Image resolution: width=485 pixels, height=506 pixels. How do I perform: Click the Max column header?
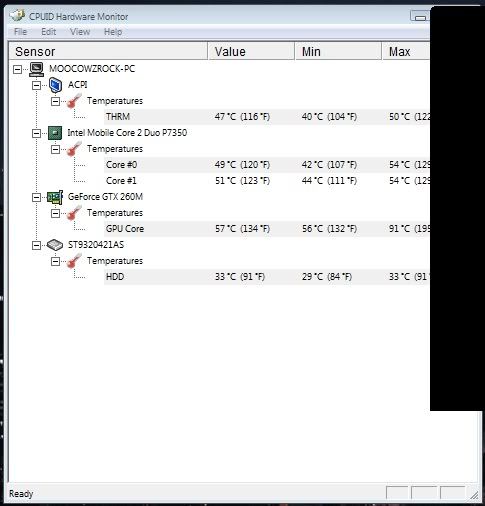(x=406, y=52)
